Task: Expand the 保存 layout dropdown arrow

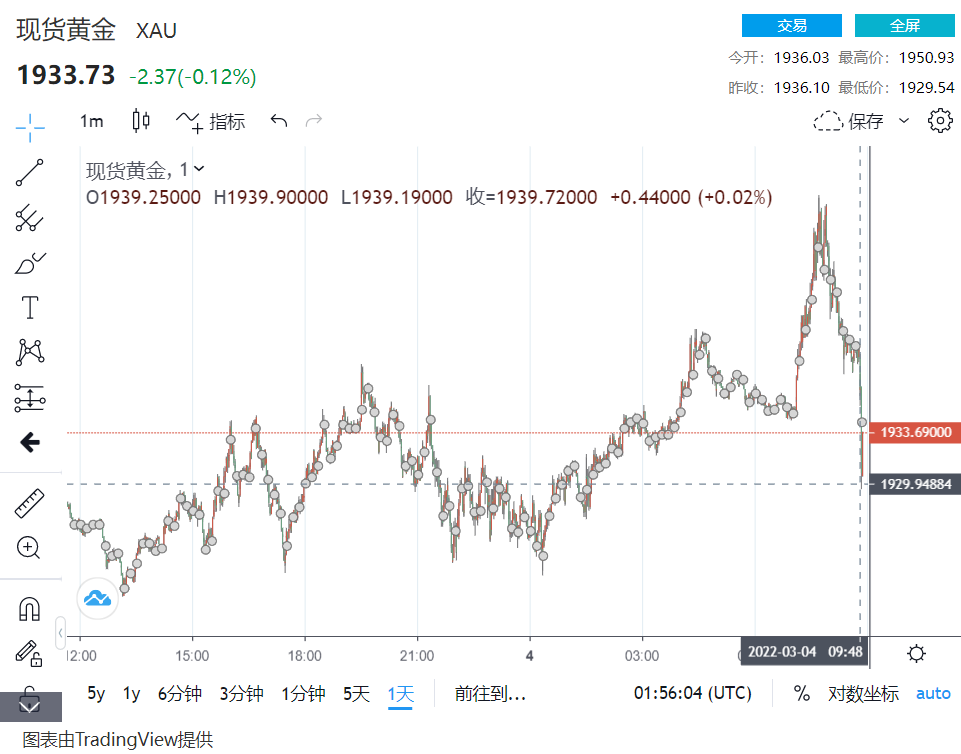Action: (x=905, y=121)
